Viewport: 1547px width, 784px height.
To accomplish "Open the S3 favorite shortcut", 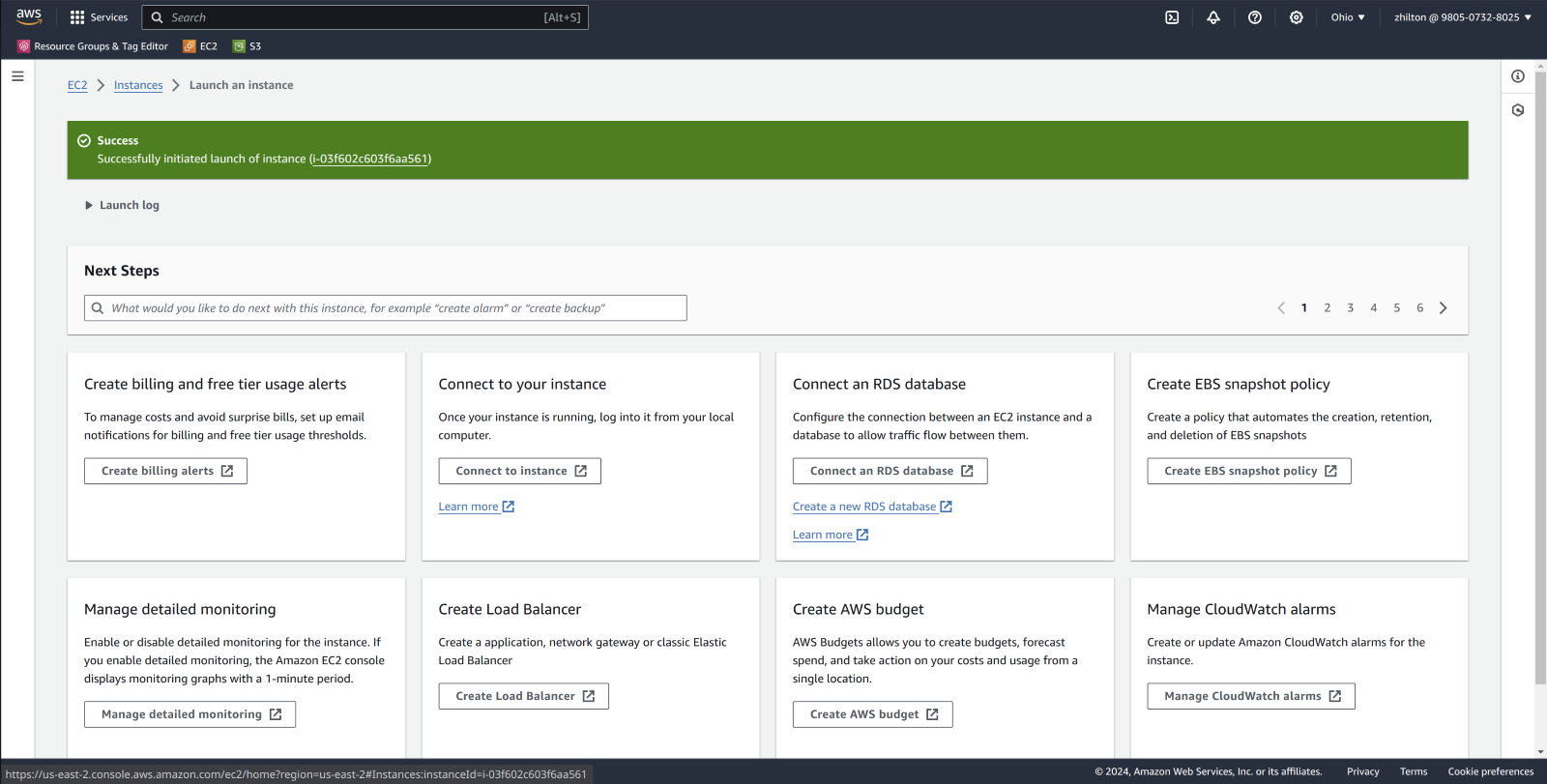I will [248, 46].
